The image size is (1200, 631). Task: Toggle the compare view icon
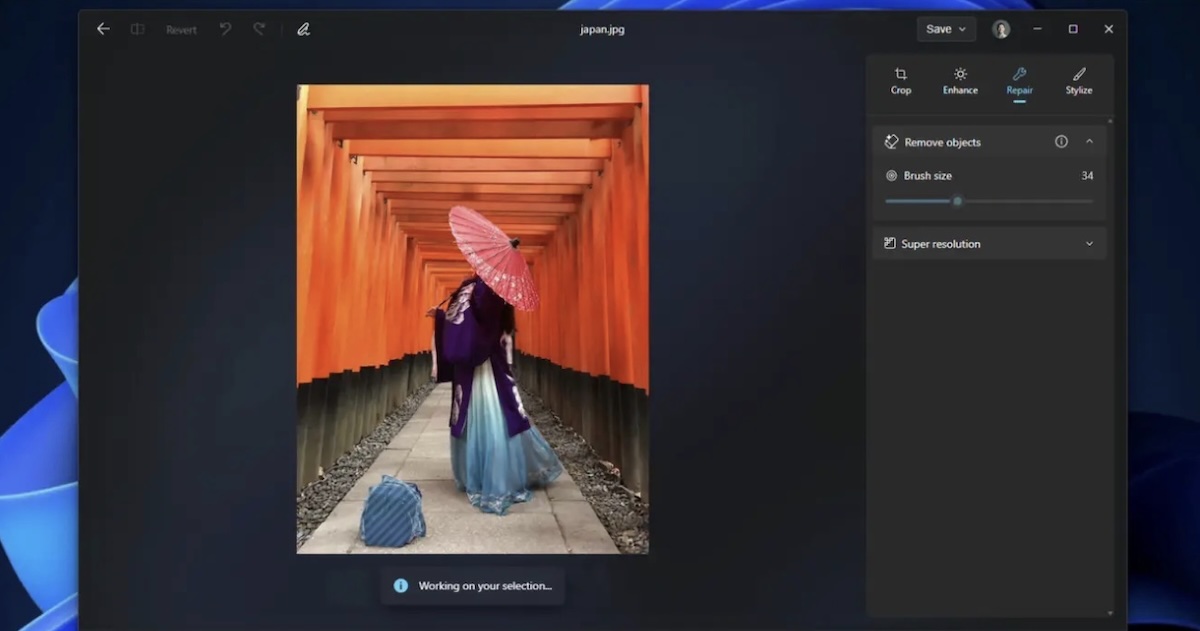tap(138, 29)
